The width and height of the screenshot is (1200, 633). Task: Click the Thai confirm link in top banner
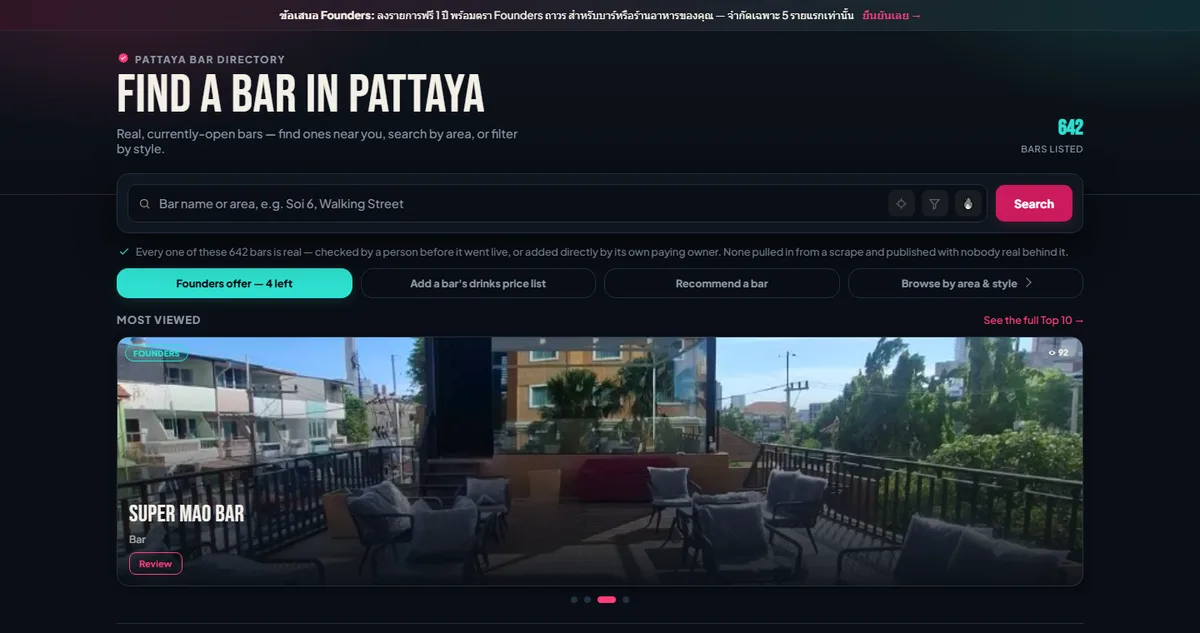pyautogui.click(x=892, y=15)
